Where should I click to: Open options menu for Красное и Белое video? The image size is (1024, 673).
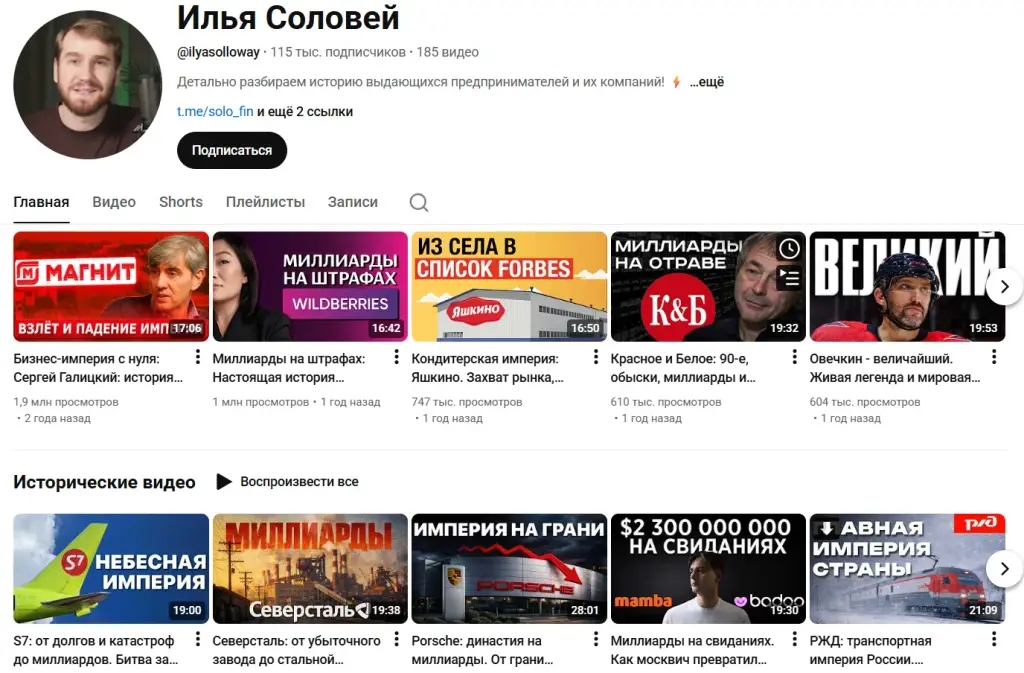click(x=794, y=356)
